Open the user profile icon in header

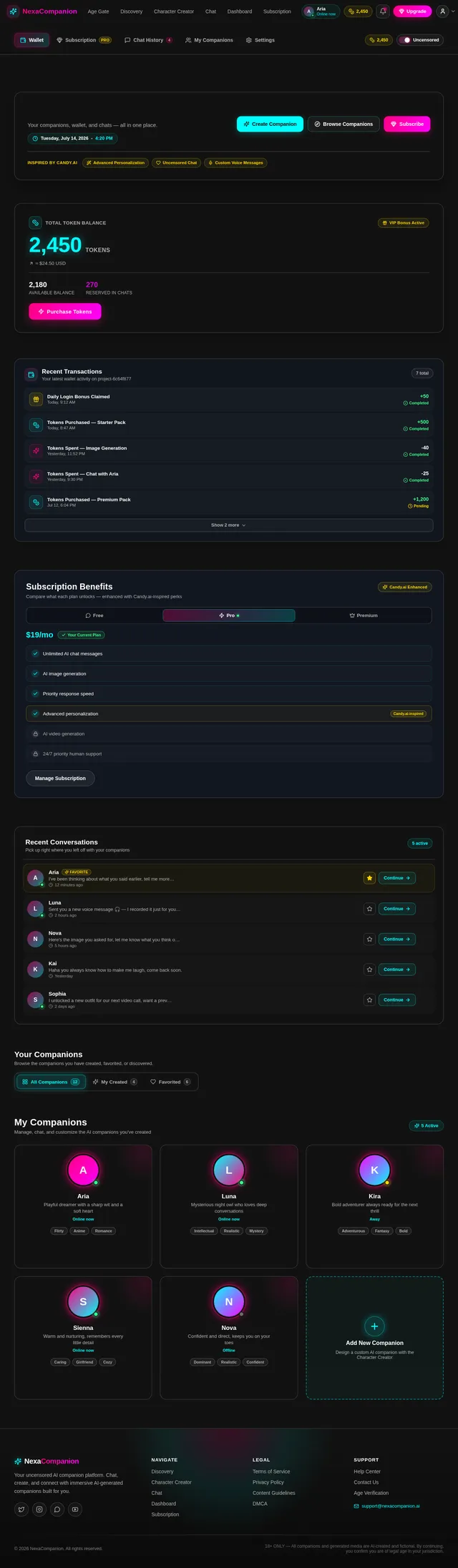pos(443,11)
